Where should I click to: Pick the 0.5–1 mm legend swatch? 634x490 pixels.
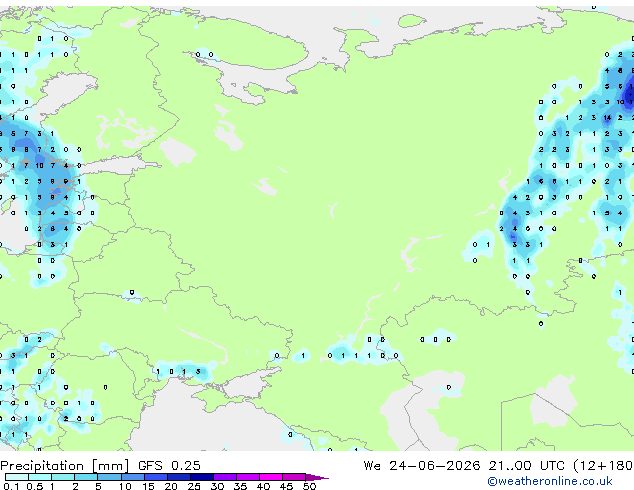40,477
